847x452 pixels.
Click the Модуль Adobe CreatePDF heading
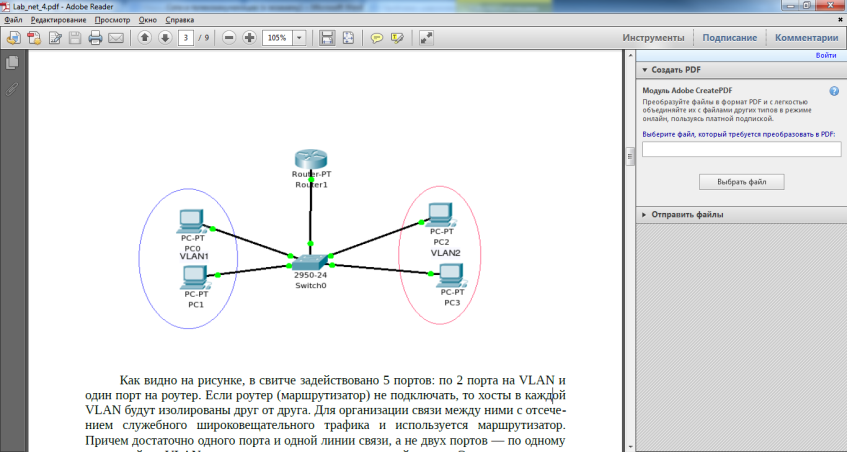click(687, 91)
